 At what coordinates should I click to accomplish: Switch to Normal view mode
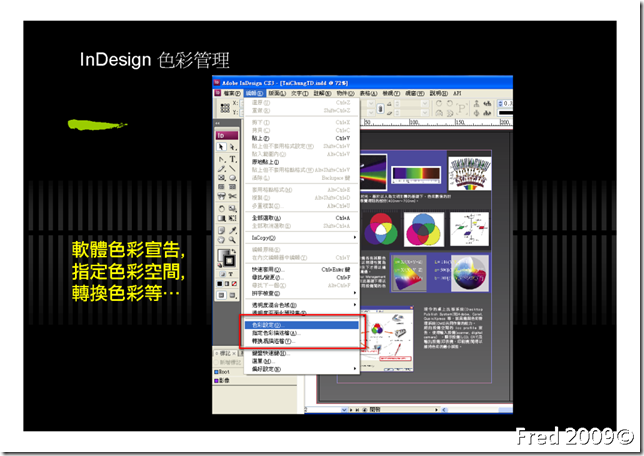pyautogui.click(x=221, y=295)
